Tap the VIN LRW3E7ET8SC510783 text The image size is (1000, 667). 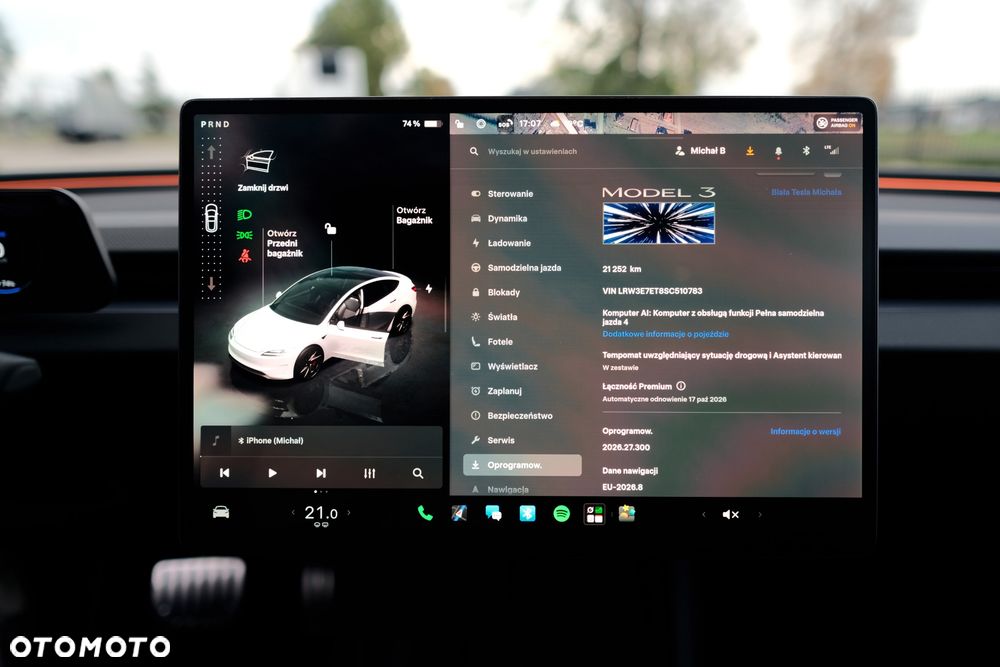click(x=652, y=291)
